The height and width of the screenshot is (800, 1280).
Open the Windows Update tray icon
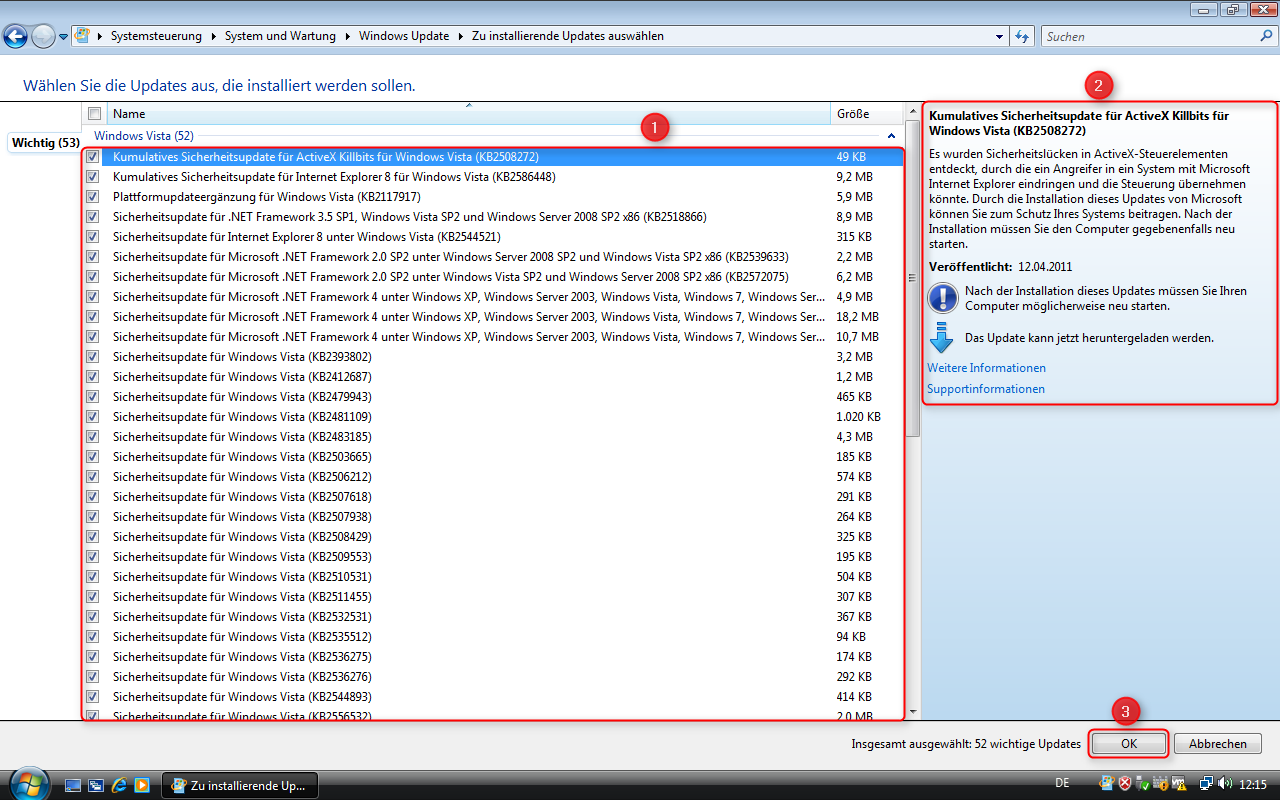(1106, 785)
